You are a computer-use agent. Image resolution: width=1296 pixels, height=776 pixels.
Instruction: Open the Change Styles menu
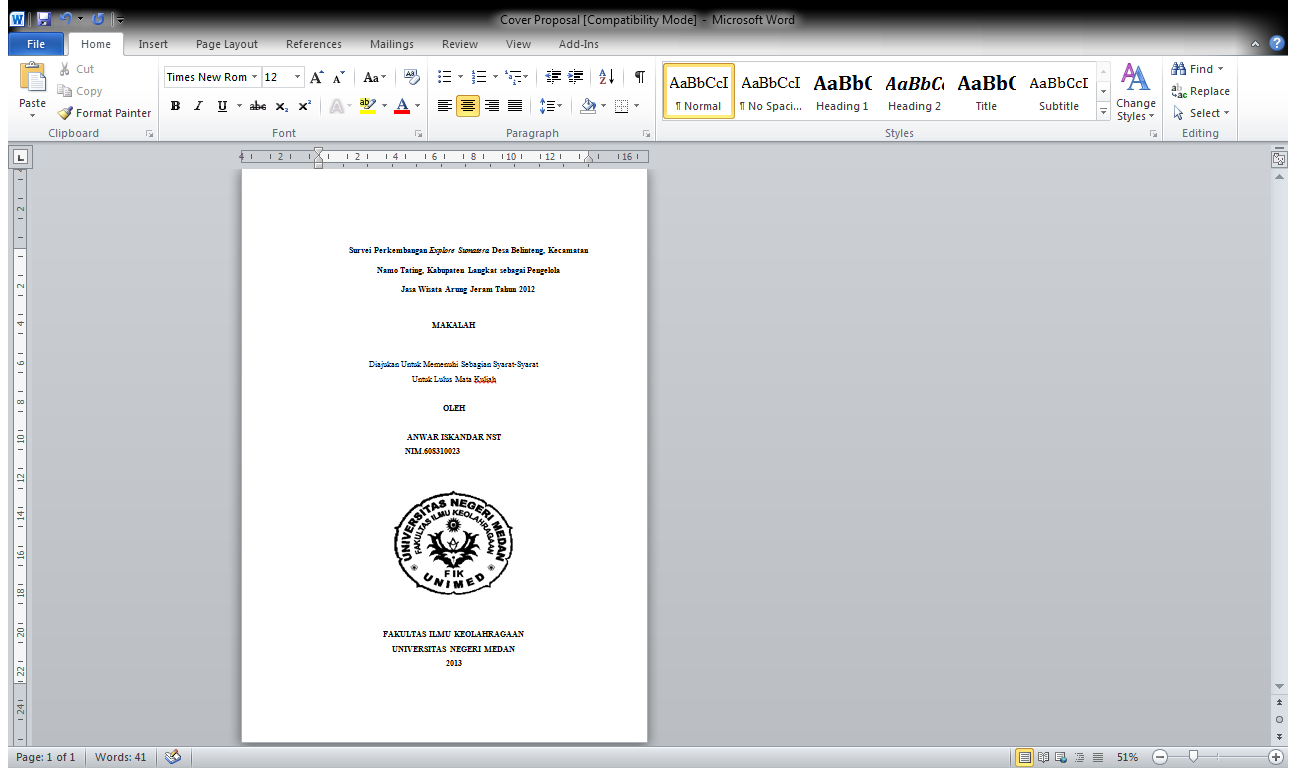pos(1136,93)
